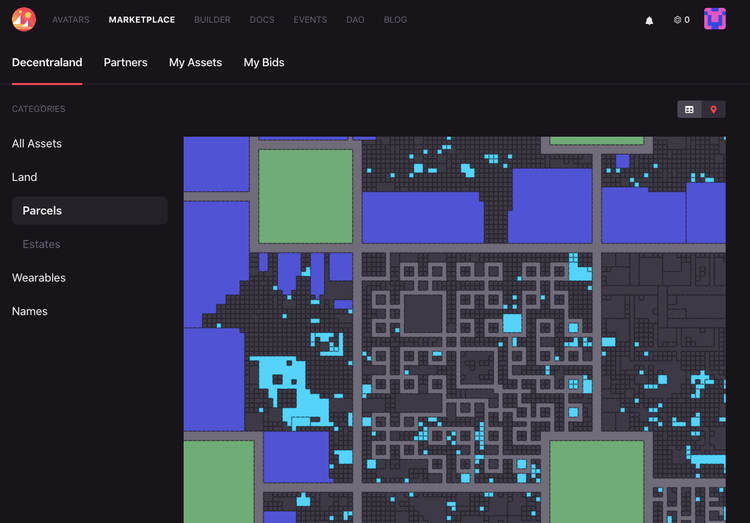Open the MARKETPLACE nav item

point(142,20)
